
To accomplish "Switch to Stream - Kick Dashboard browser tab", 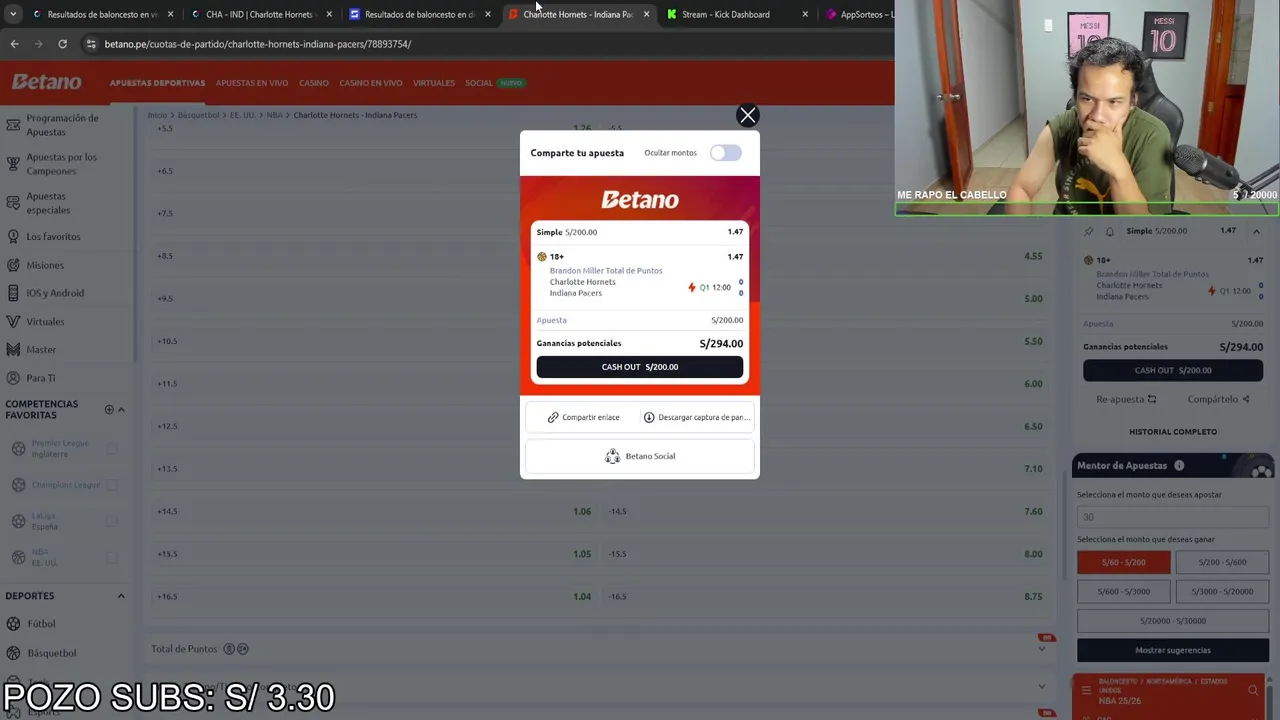I will 726,14.
